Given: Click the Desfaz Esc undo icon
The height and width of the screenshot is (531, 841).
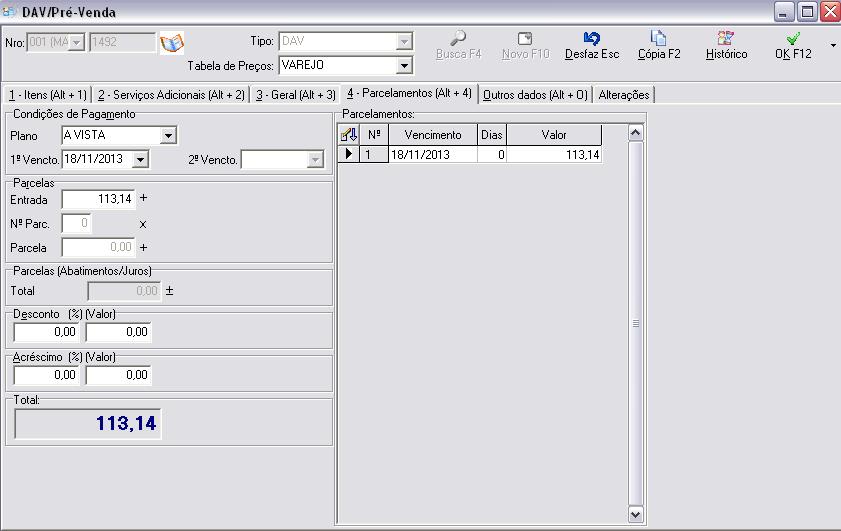Looking at the screenshot, I should pos(592,39).
